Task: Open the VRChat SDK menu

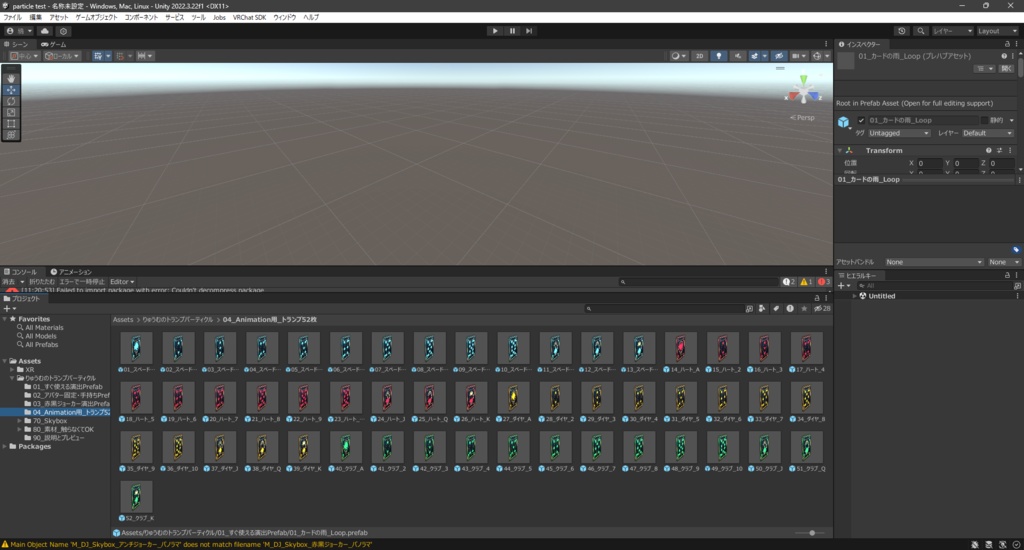Action: click(x=249, y=18)
